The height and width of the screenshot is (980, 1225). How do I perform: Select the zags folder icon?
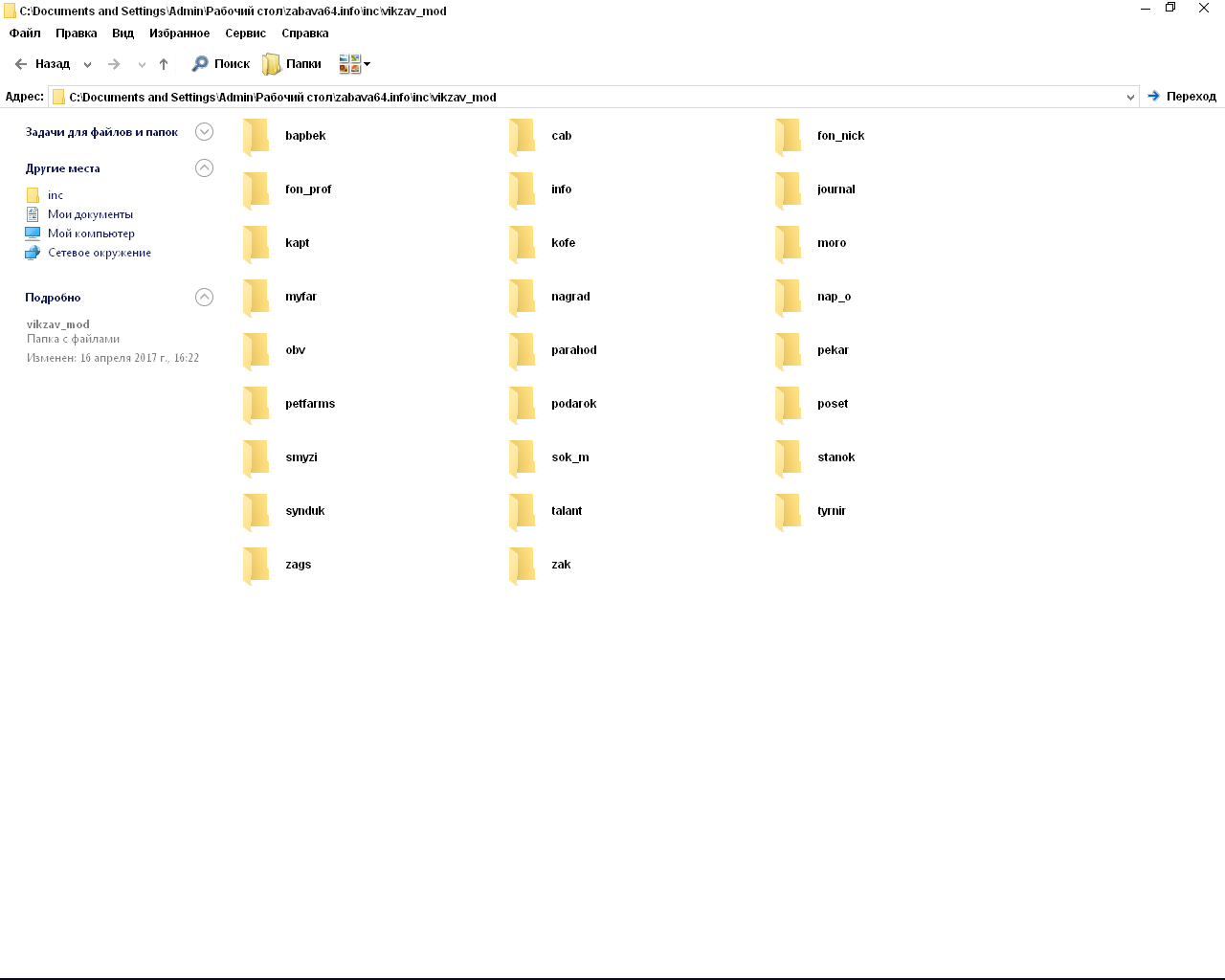tap(256, 565)
